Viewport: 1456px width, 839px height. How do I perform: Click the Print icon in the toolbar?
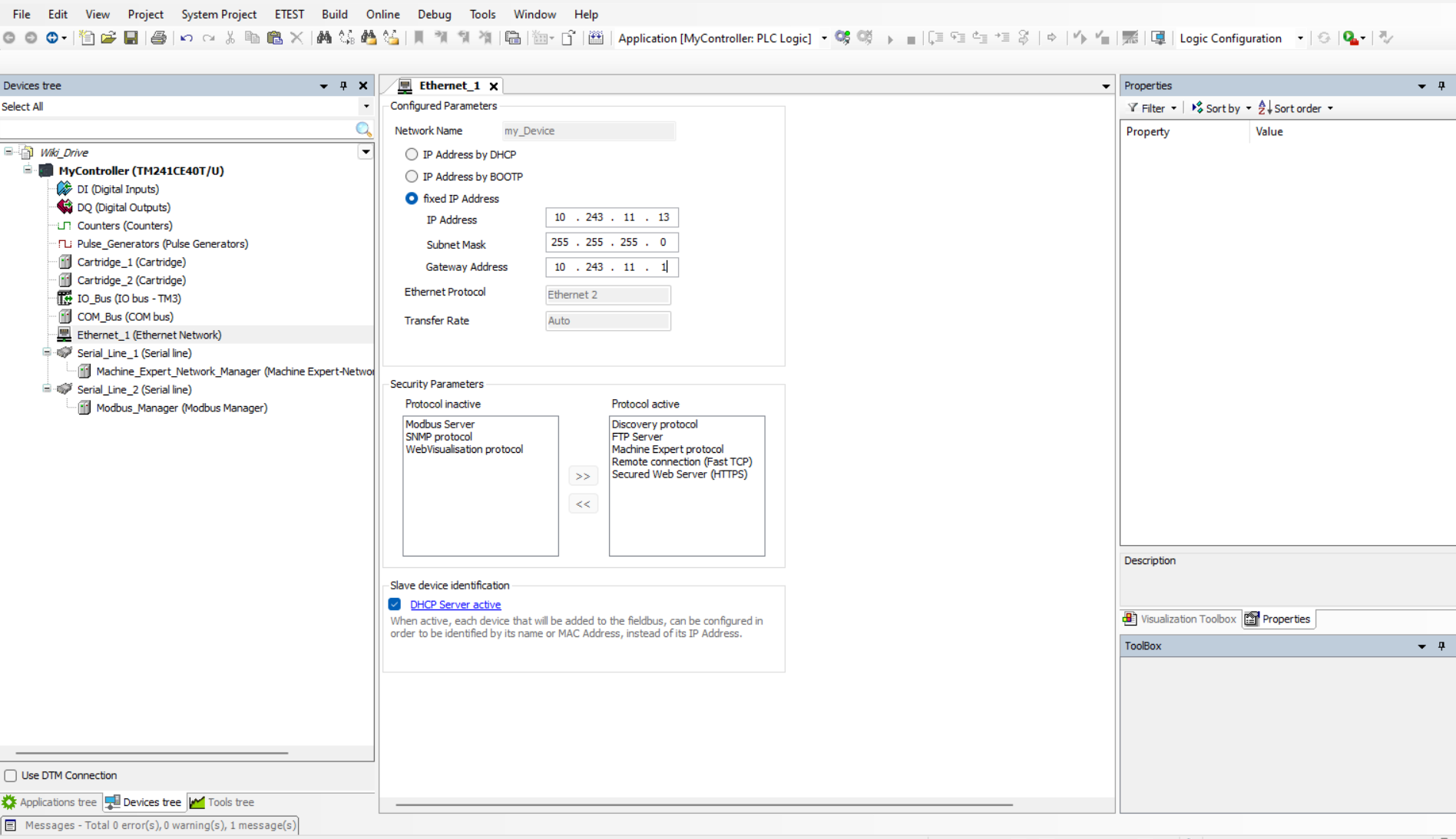coord(158,38)
